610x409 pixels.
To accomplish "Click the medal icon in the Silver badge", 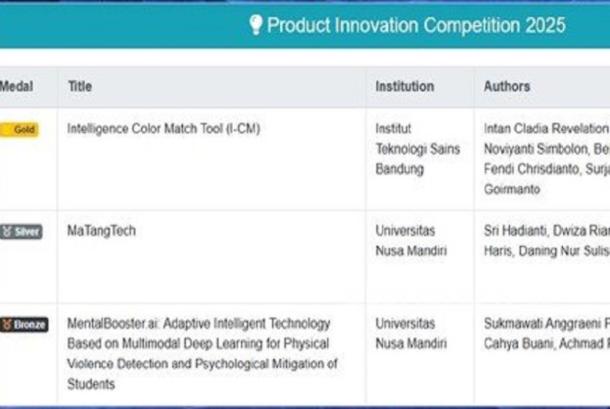I will click(x=7, y=231).
